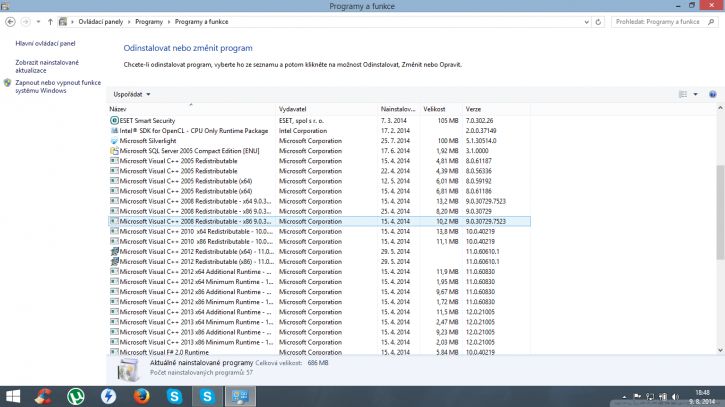Click the Control Panel icon in address bar
This screenshot has width=725, height=407.
pos(63,22)
